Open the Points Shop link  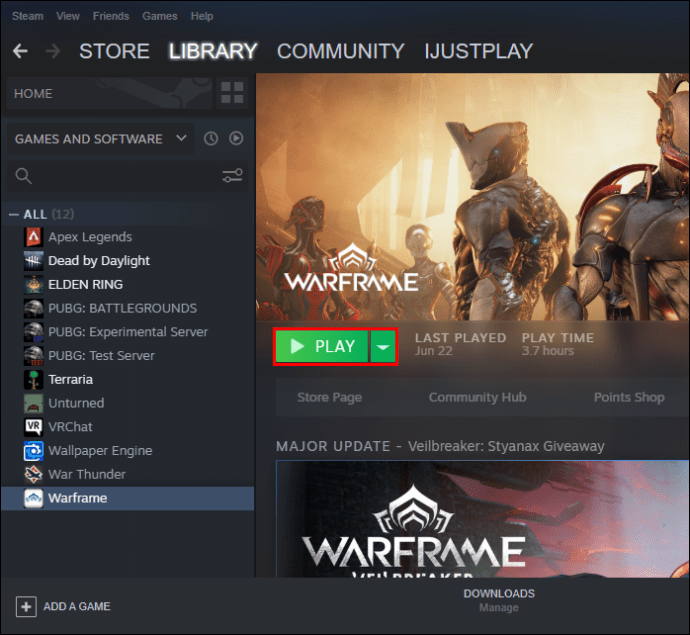pyautogui.click(x=629, y=397)
